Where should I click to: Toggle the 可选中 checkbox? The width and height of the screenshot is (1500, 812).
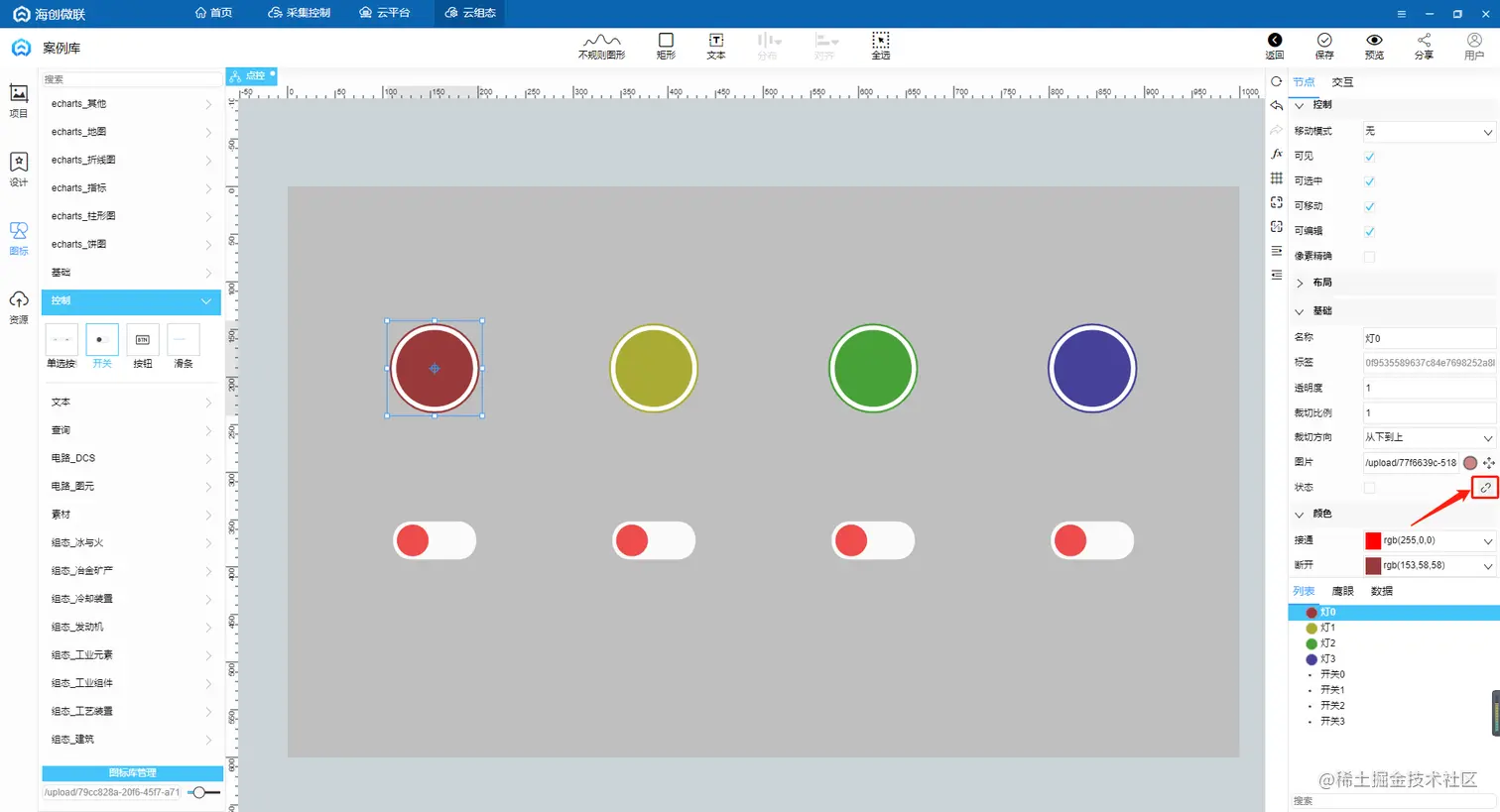coord(1369,181)
